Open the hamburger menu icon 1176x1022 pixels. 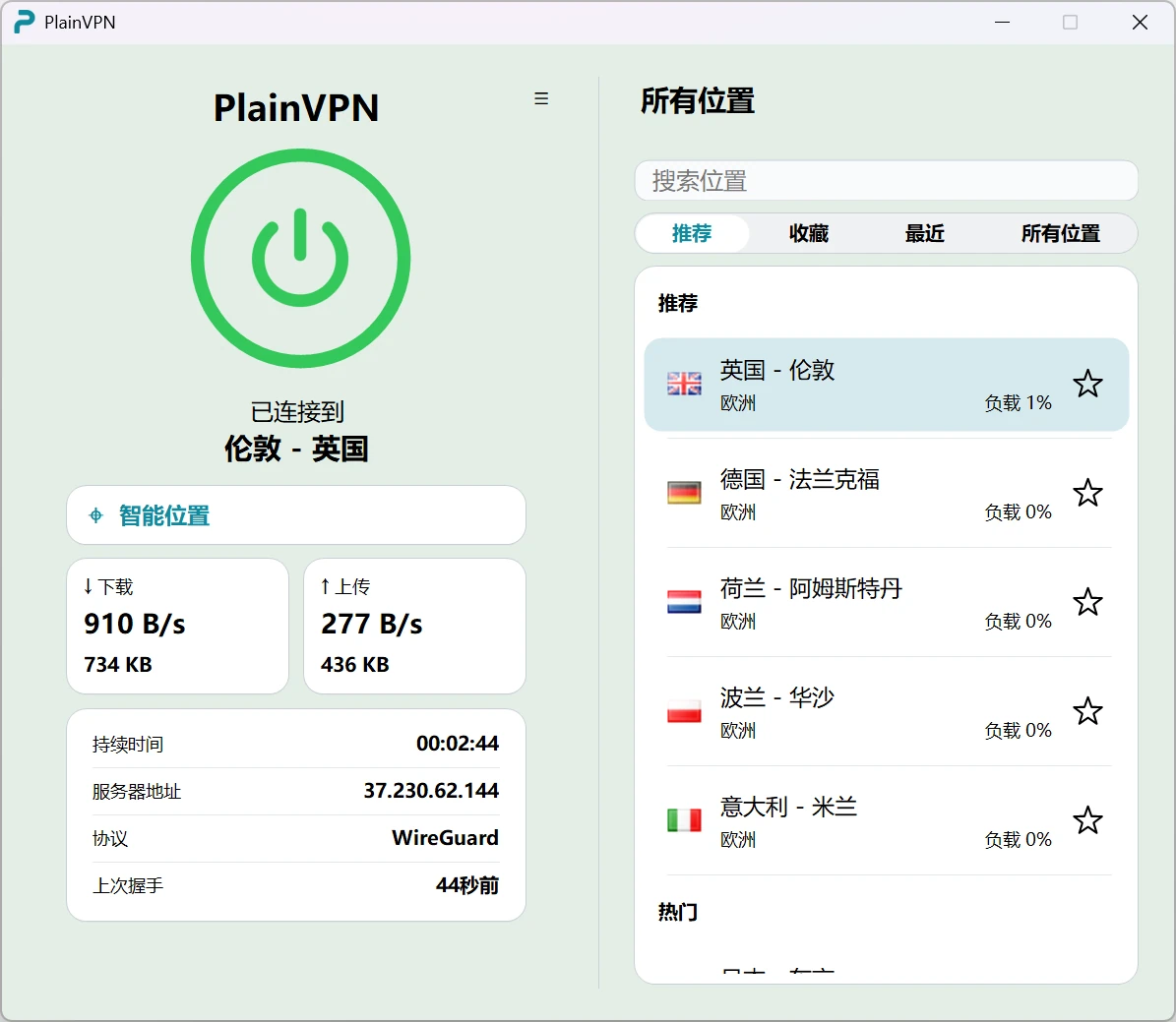point(540,98)
